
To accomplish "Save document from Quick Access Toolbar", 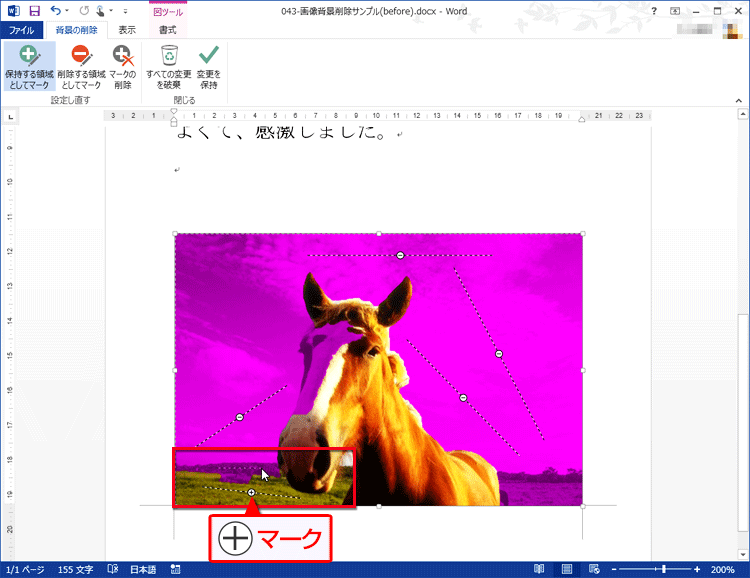I will click(34, 11).
